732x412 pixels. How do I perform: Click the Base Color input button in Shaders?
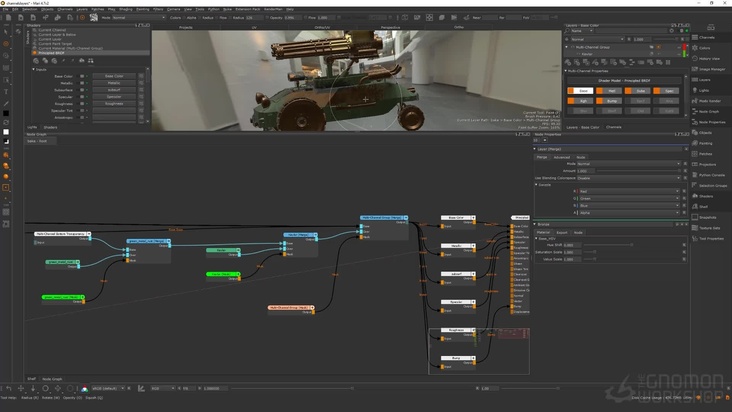point(114,76)
